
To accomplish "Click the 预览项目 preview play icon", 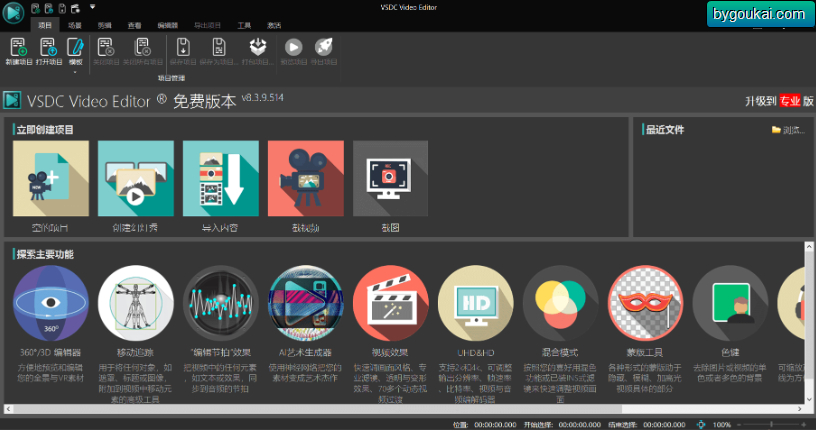I will [x=294, y=47].
